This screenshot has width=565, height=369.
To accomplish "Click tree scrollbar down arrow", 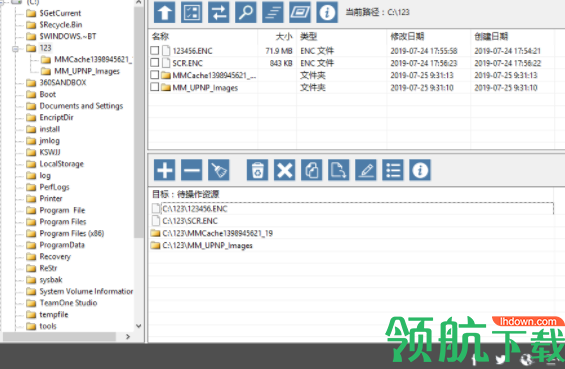I will tap(139, 326).
